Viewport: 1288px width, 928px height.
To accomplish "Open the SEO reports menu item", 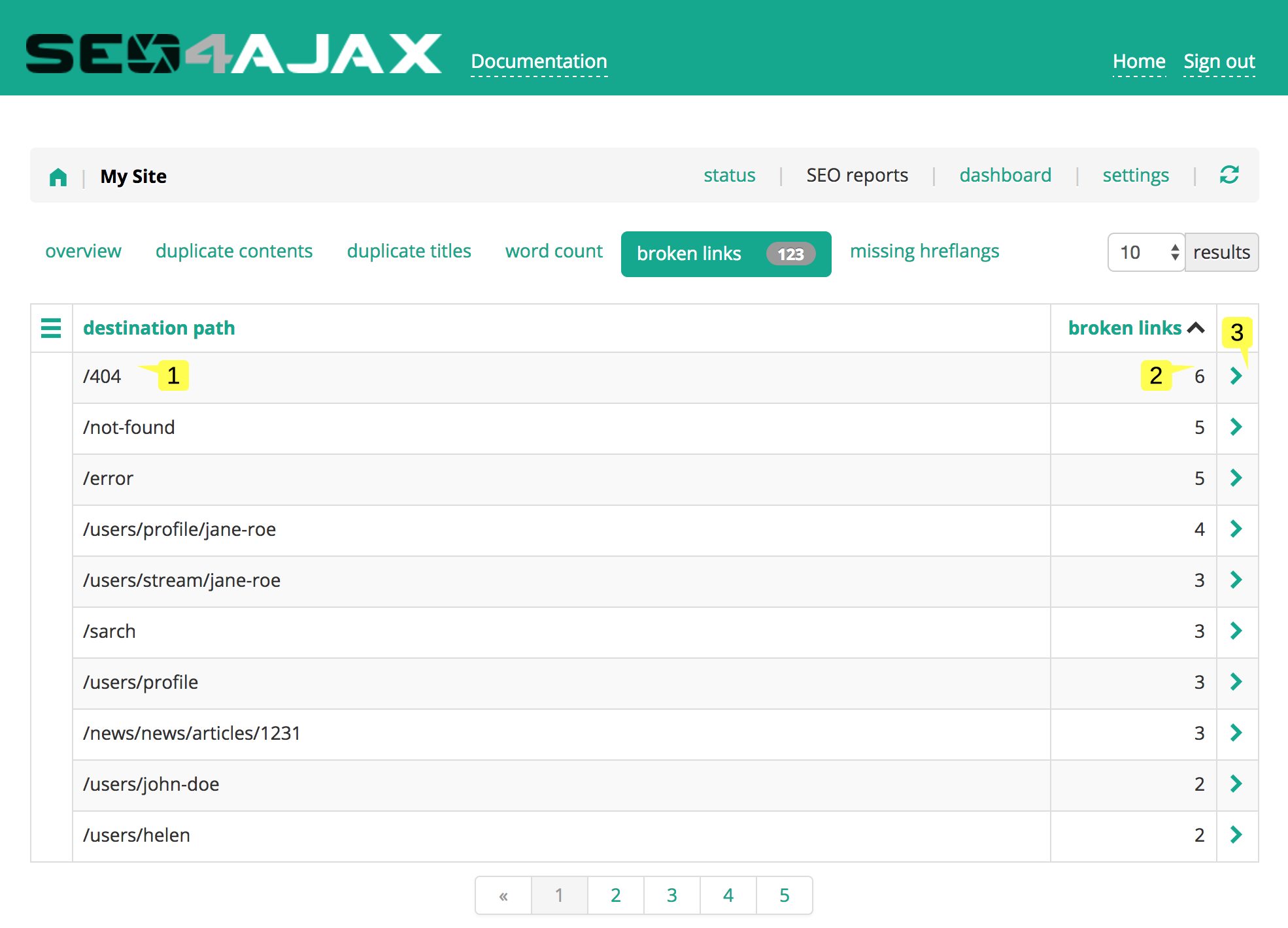I will [857, 175].
